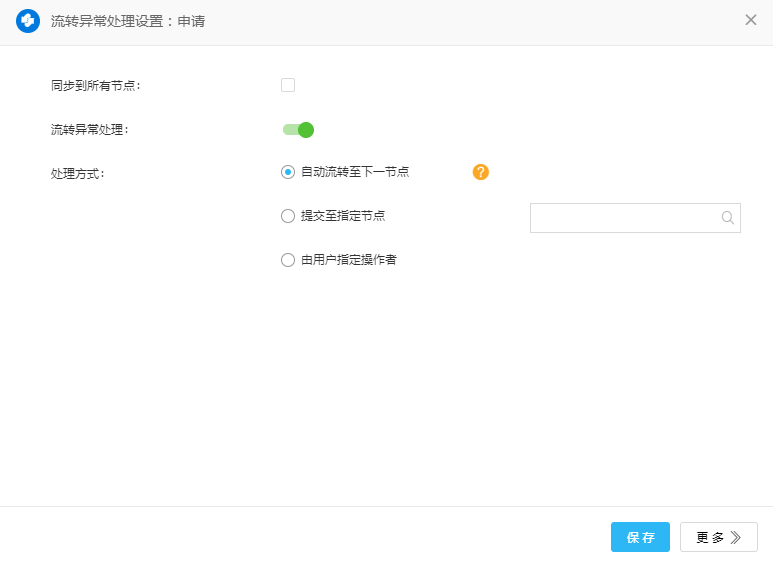Click the orange help question mark icon

[x=481, y=172]
